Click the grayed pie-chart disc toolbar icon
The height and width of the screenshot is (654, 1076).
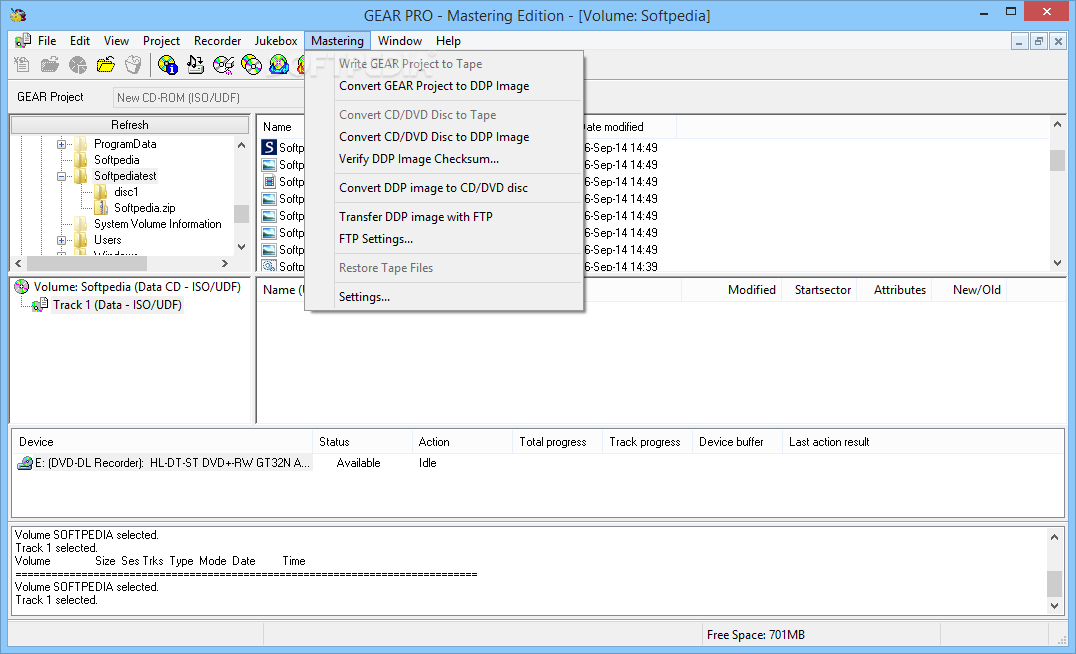coord(78,65)
